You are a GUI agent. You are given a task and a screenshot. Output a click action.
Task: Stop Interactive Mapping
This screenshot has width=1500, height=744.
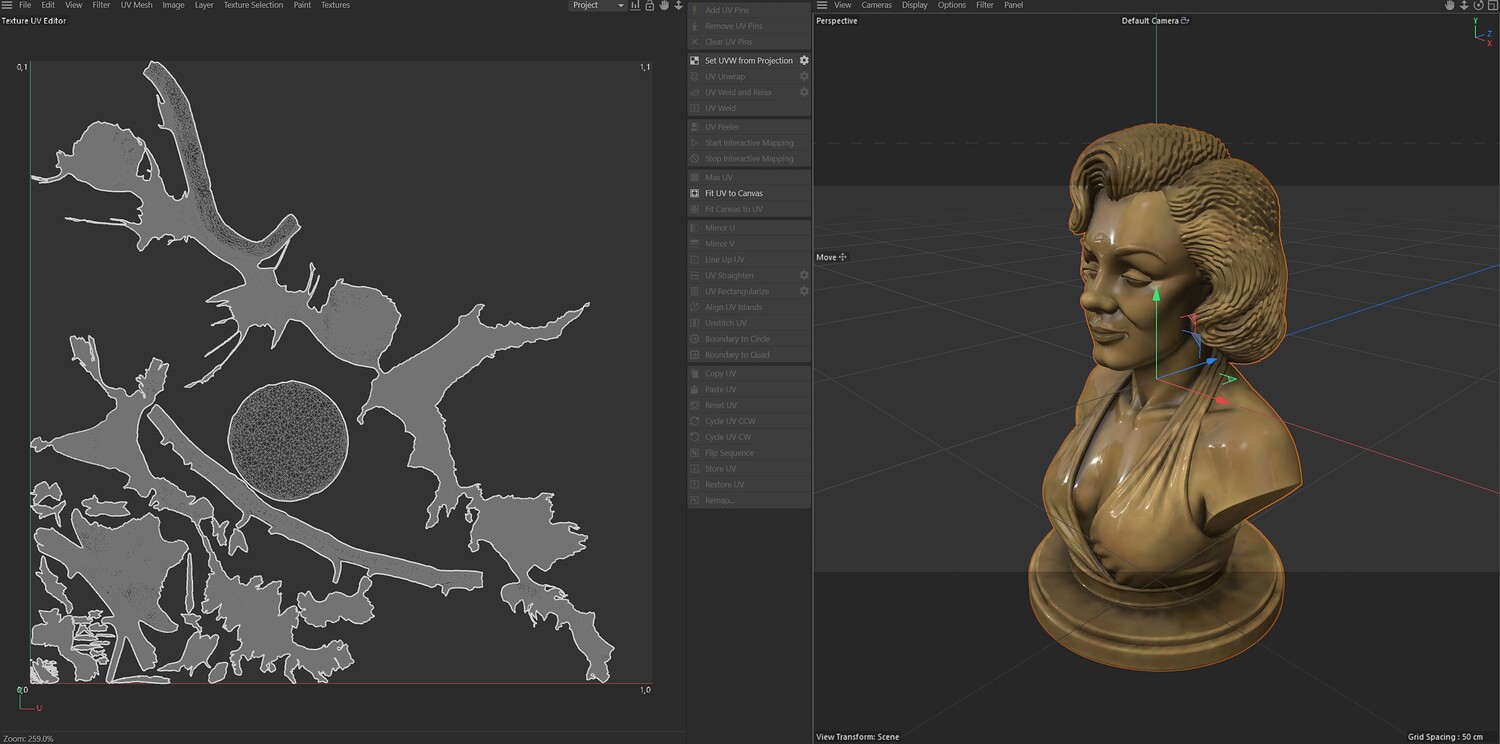point(749,159)
